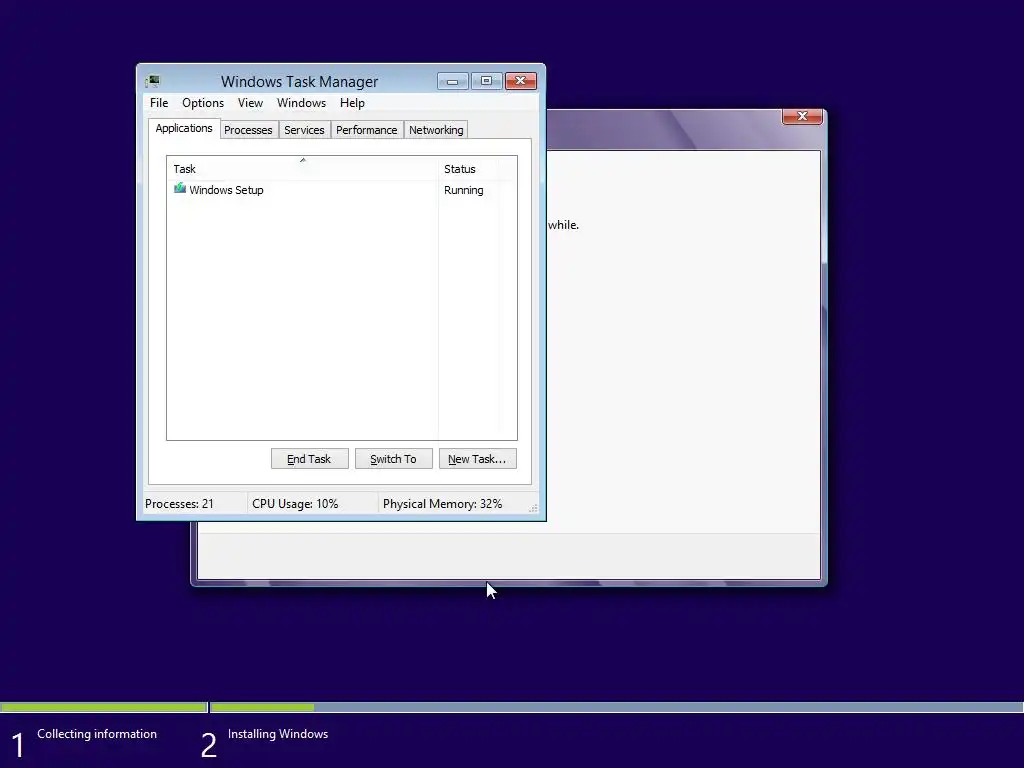1024x768 pixels.
Task: Click the Collecting information progress bar
Action: click(104, 707)
